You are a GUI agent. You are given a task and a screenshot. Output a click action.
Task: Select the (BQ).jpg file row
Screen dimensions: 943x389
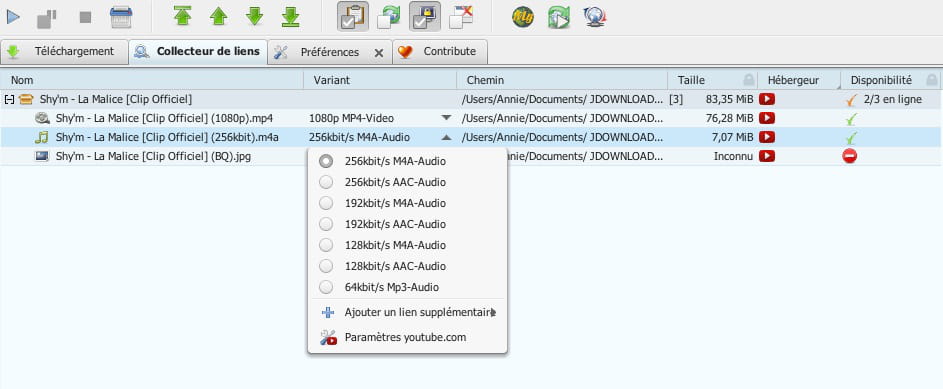pos(471,156)
